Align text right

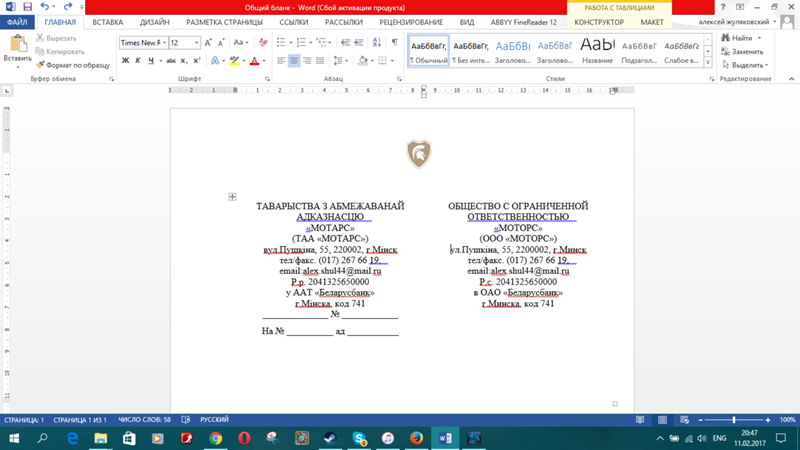(307, 61)
